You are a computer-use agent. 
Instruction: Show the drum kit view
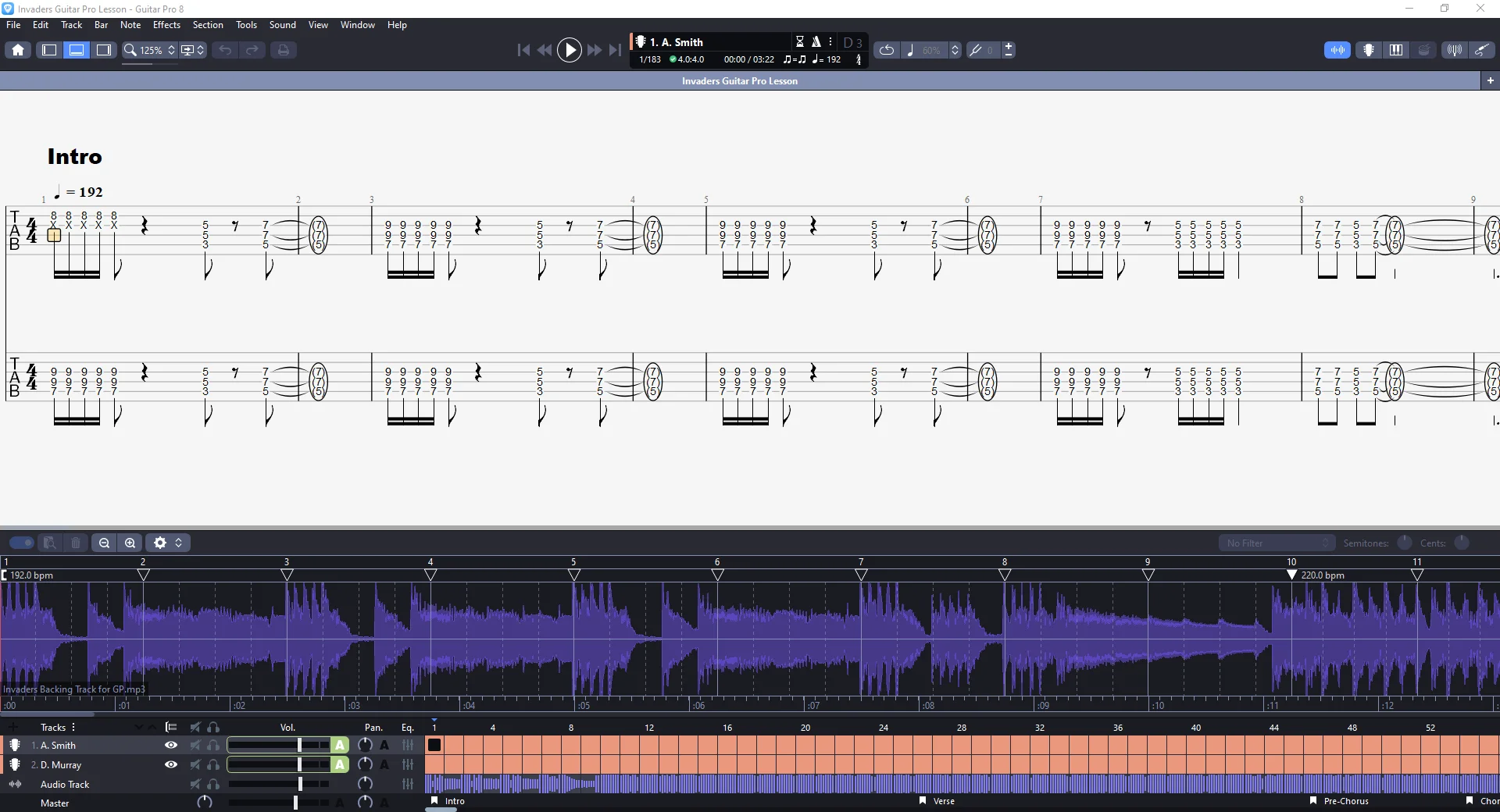[1423, 50]
